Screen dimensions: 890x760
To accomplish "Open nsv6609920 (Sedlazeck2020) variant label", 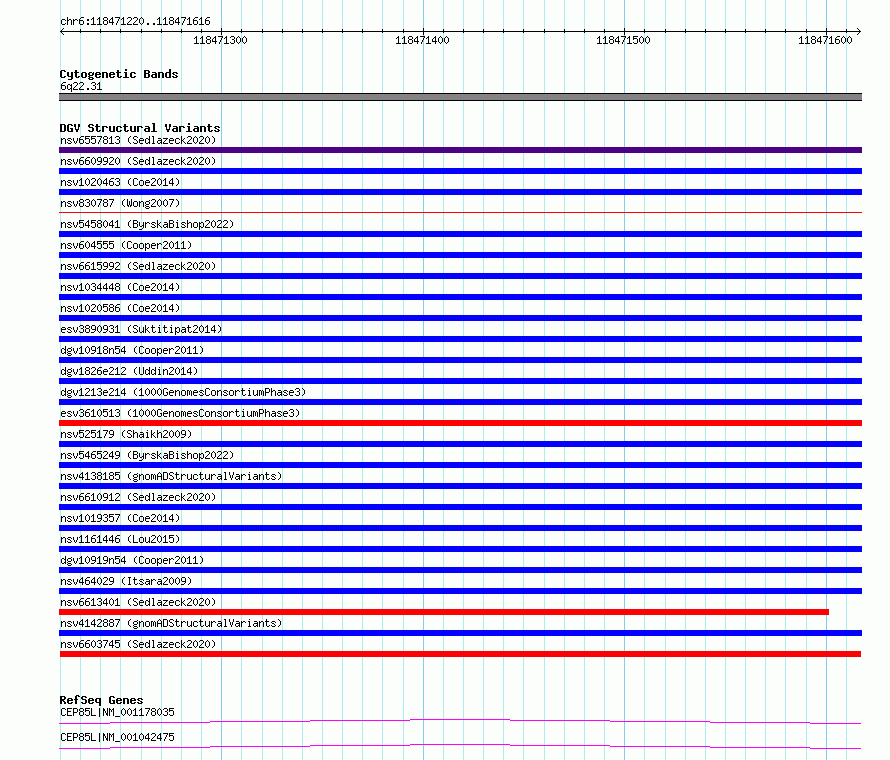I will pyautogui.click(x=138, y=161).
